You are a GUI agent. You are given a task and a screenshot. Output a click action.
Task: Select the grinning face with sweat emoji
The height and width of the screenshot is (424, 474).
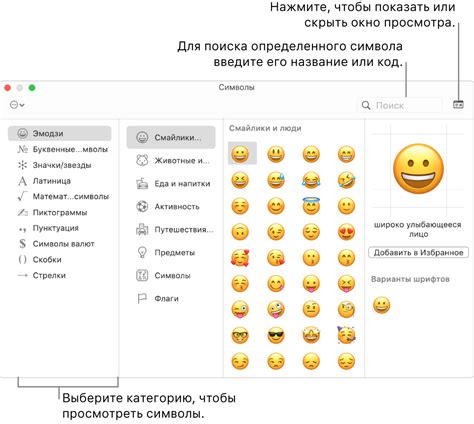pyautogui.click(x=276, y=180)
